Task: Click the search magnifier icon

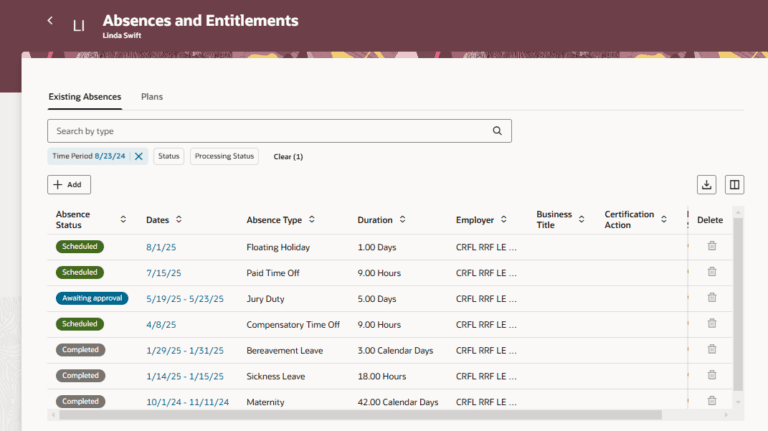Action: (x=497, y=131)
